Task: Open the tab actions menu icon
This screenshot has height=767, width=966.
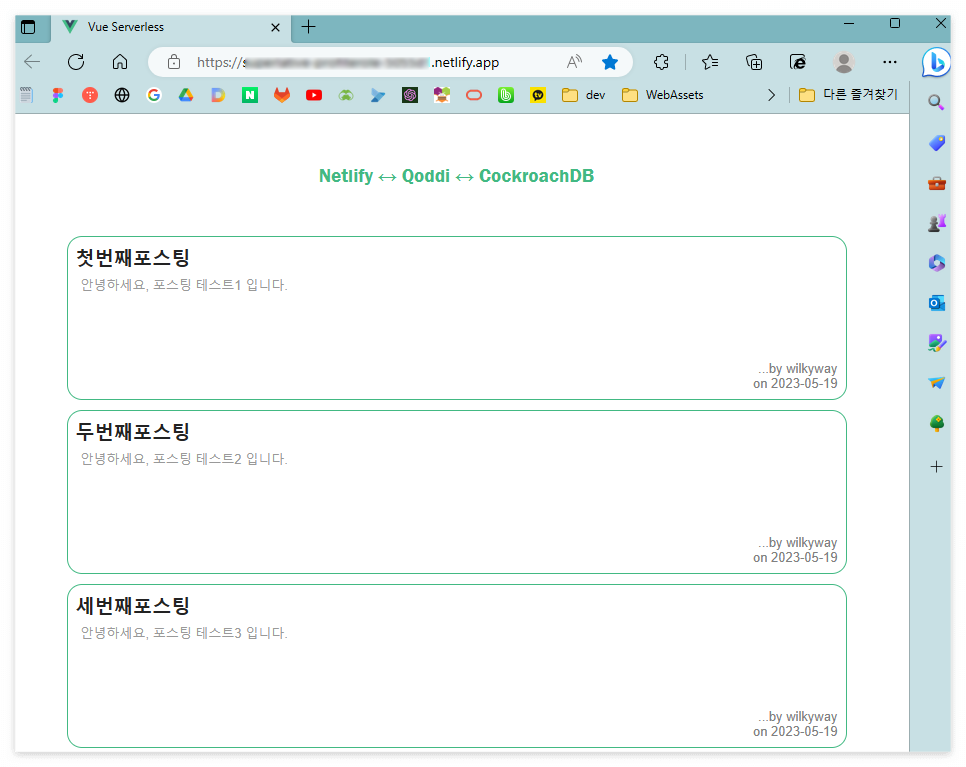Action: (28, 27)
